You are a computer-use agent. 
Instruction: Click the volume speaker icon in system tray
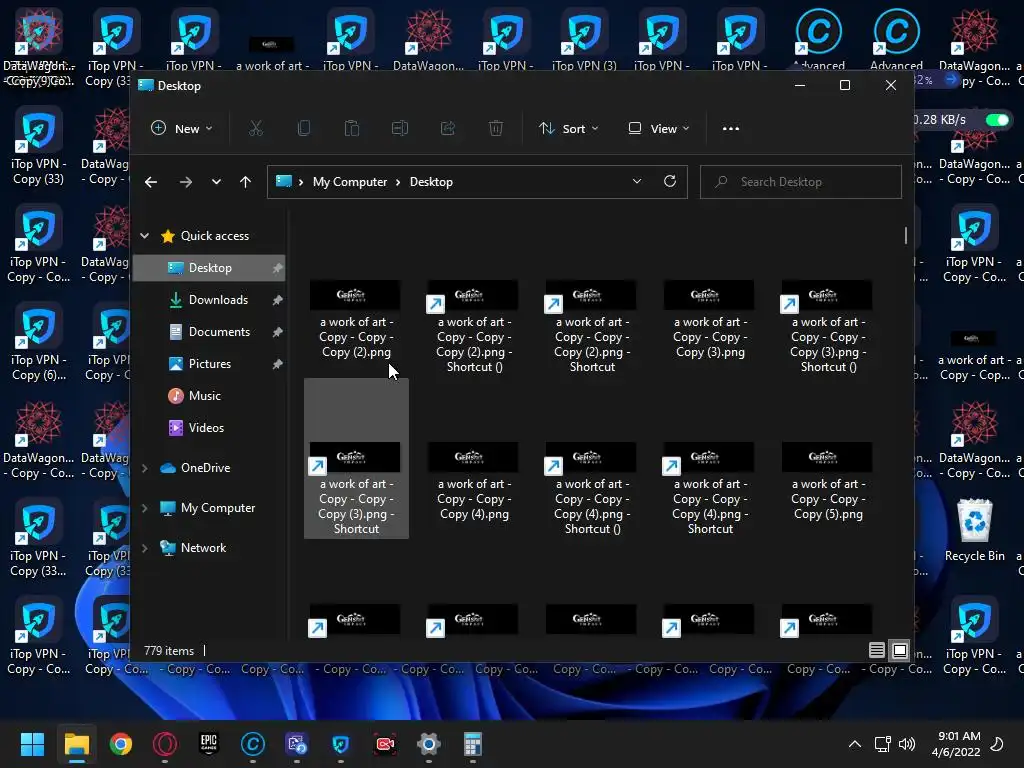tap(906, 744)
